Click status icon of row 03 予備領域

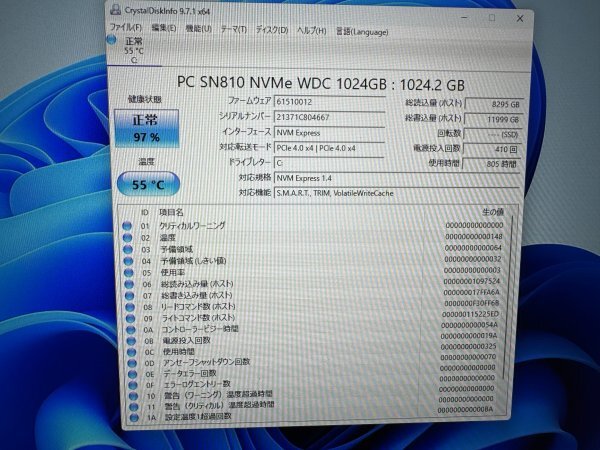[x=128, y=249]
